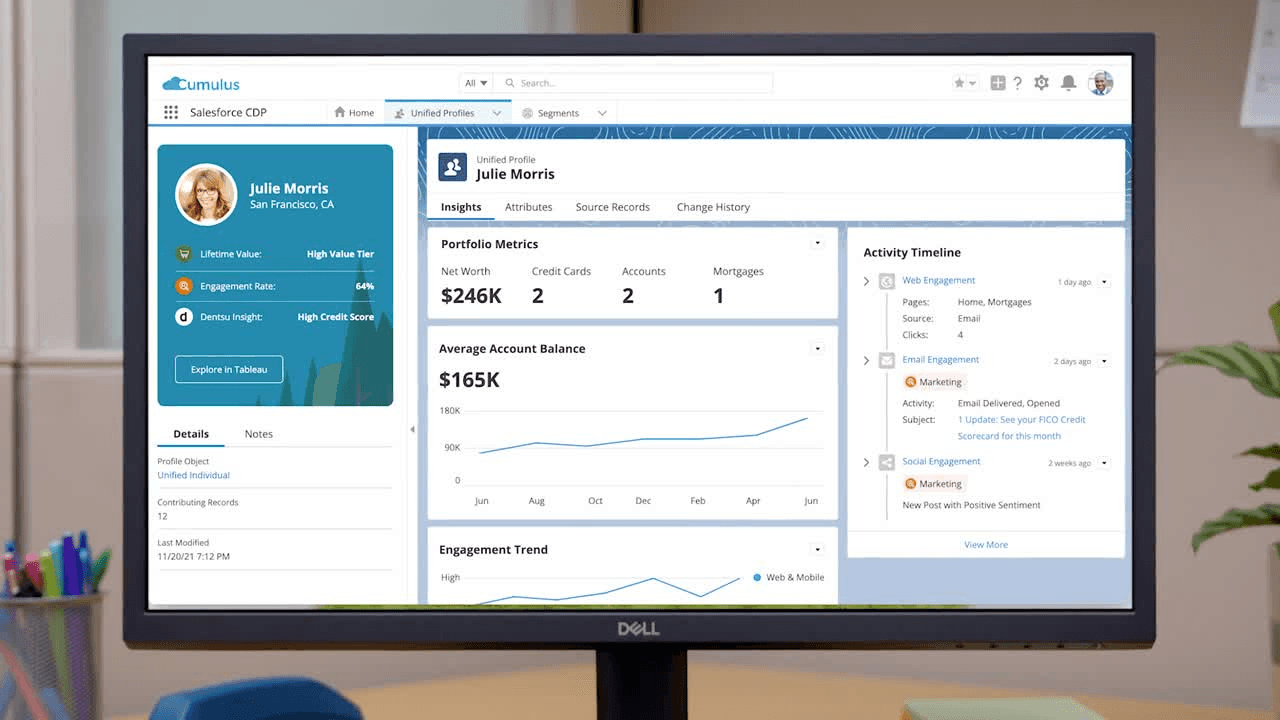The width and height of the screenshot is (1280, 720).
Task: Click the High Value Tier text
Action: click(340, 254)
